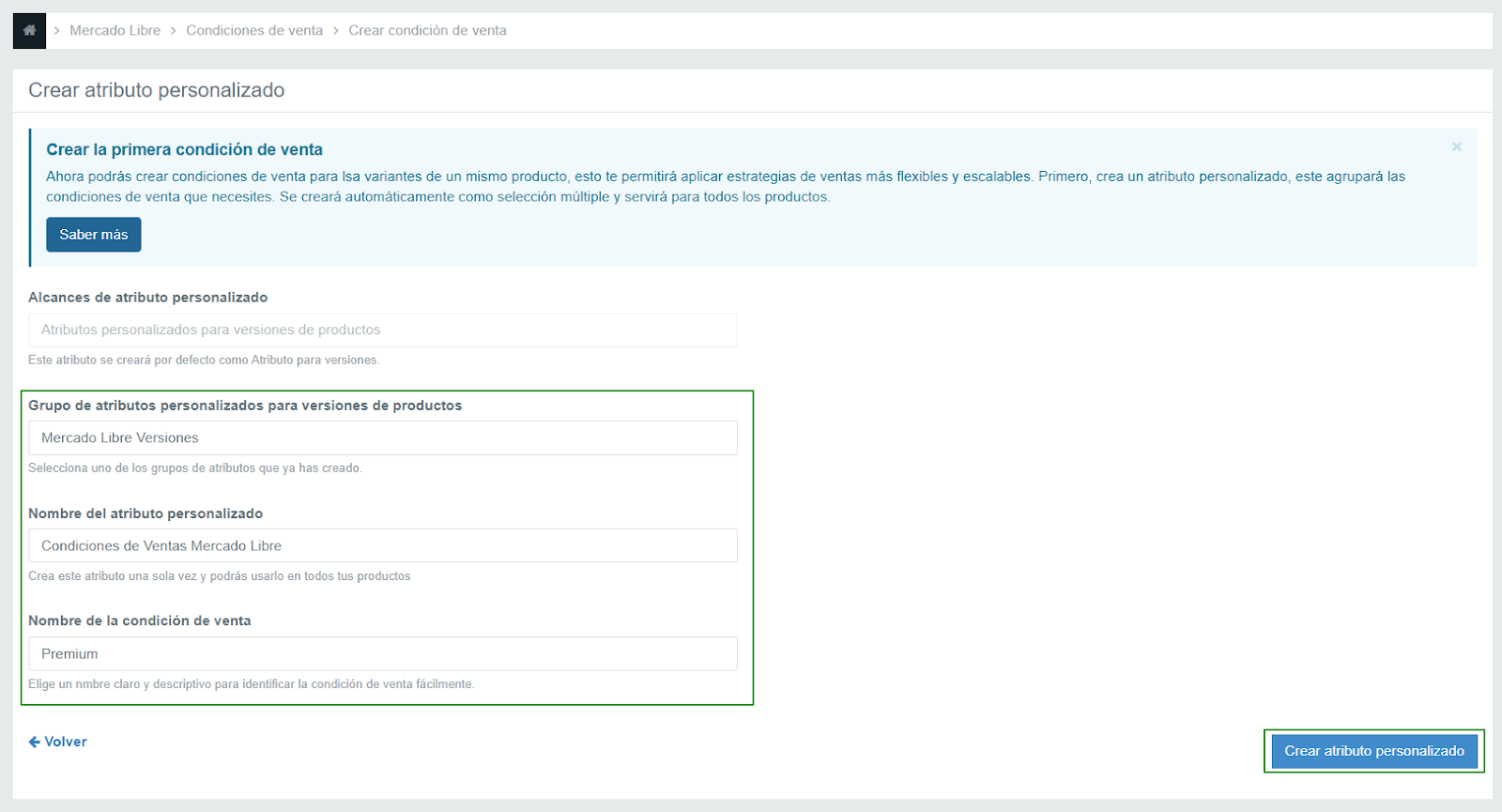
Task: Click the Crear la primera condición de venta title
Action: click(x=185, y=149)
